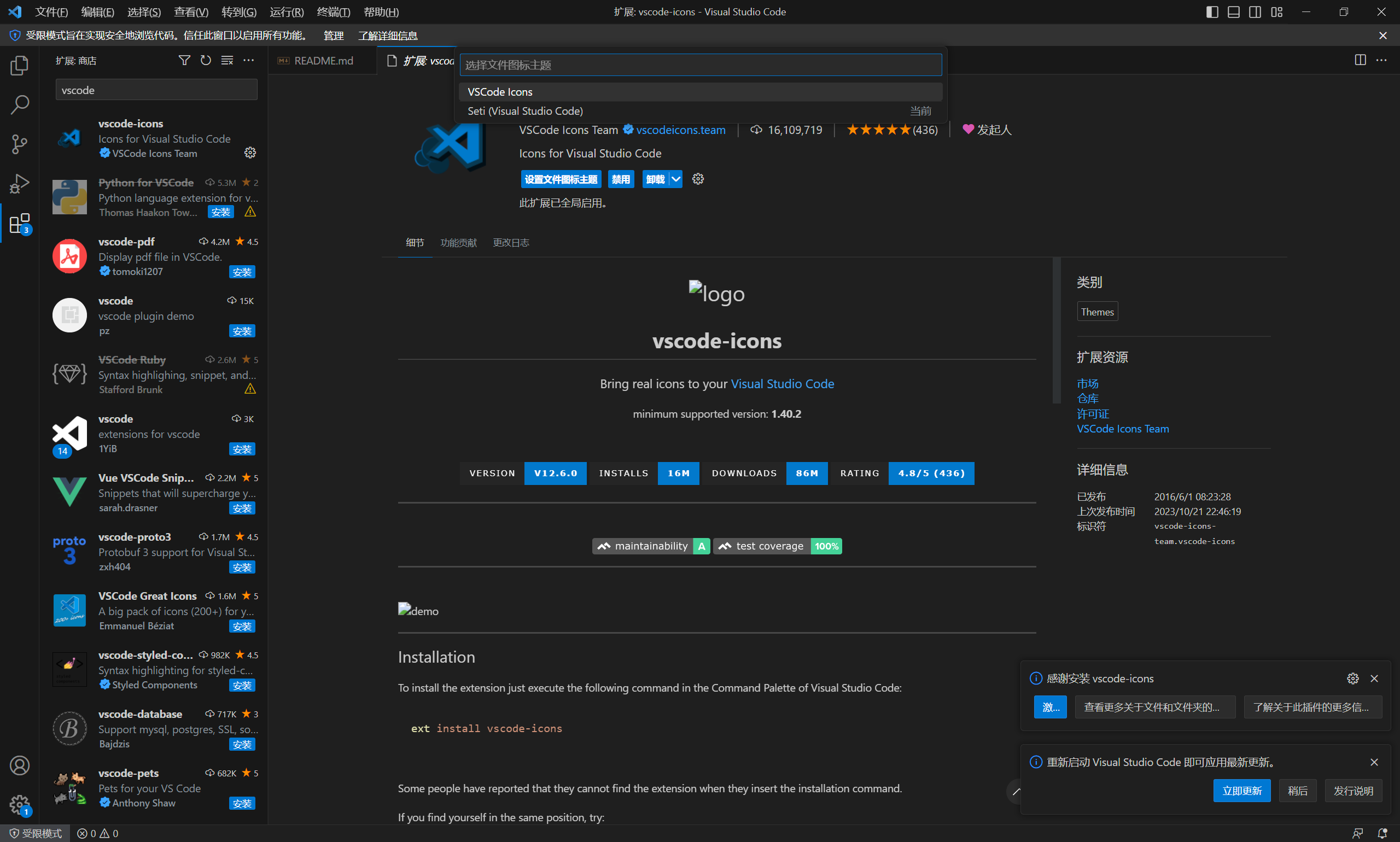Open editor more actions ellipsis
Viewport: 1400px width, 842px height.
coord(1381,60)
